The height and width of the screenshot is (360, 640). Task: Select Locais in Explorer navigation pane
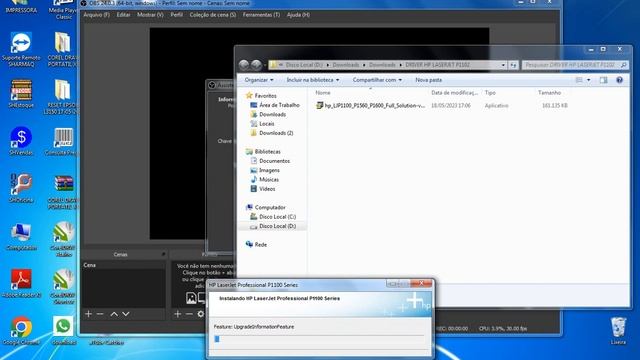[x=262, y=124]
